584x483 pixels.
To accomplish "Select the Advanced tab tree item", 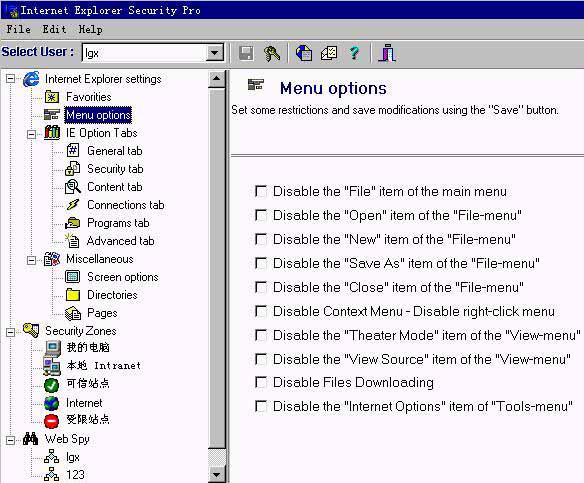I will 120,241.
